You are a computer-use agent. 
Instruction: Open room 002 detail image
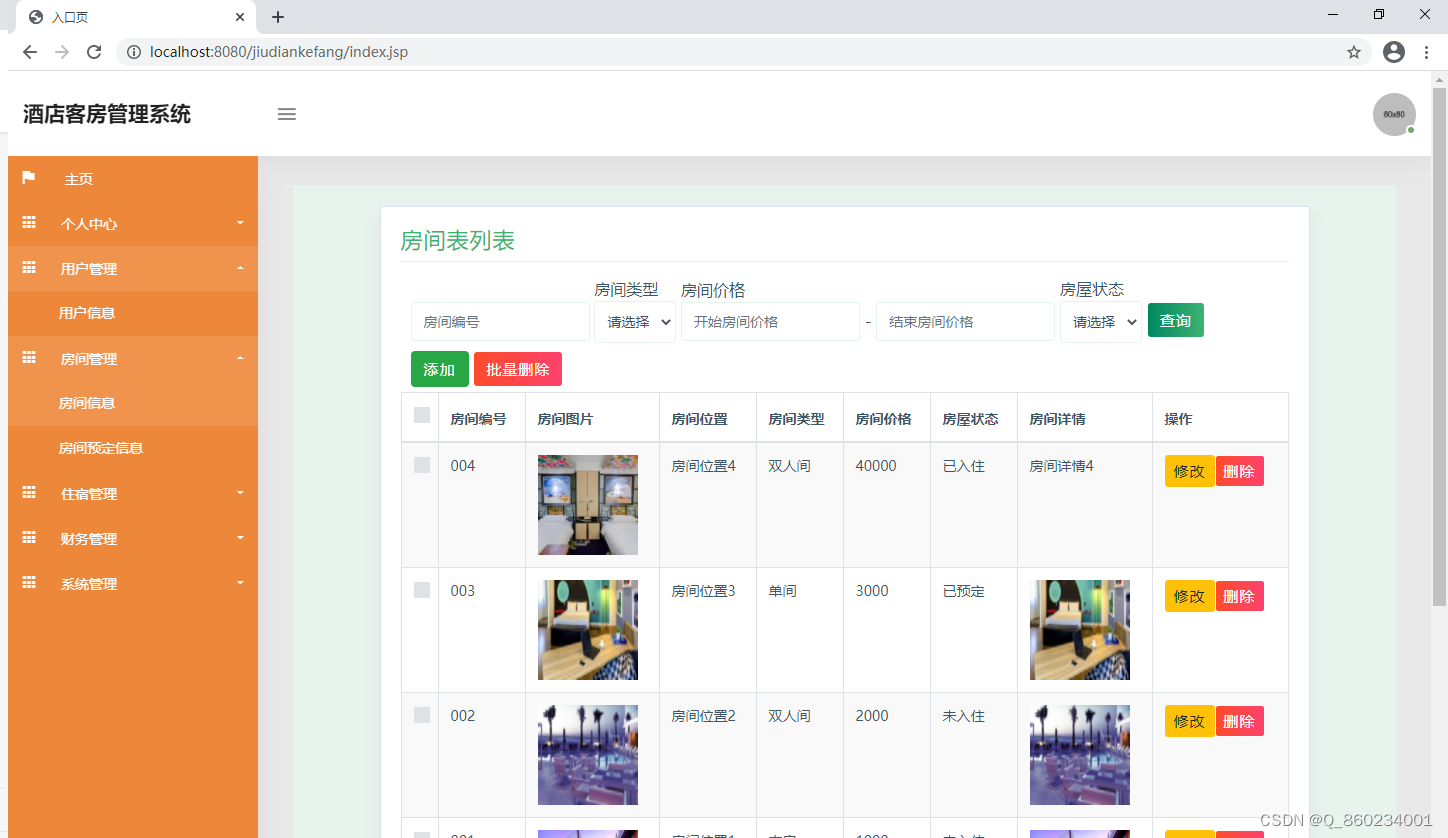[1080, 755]
